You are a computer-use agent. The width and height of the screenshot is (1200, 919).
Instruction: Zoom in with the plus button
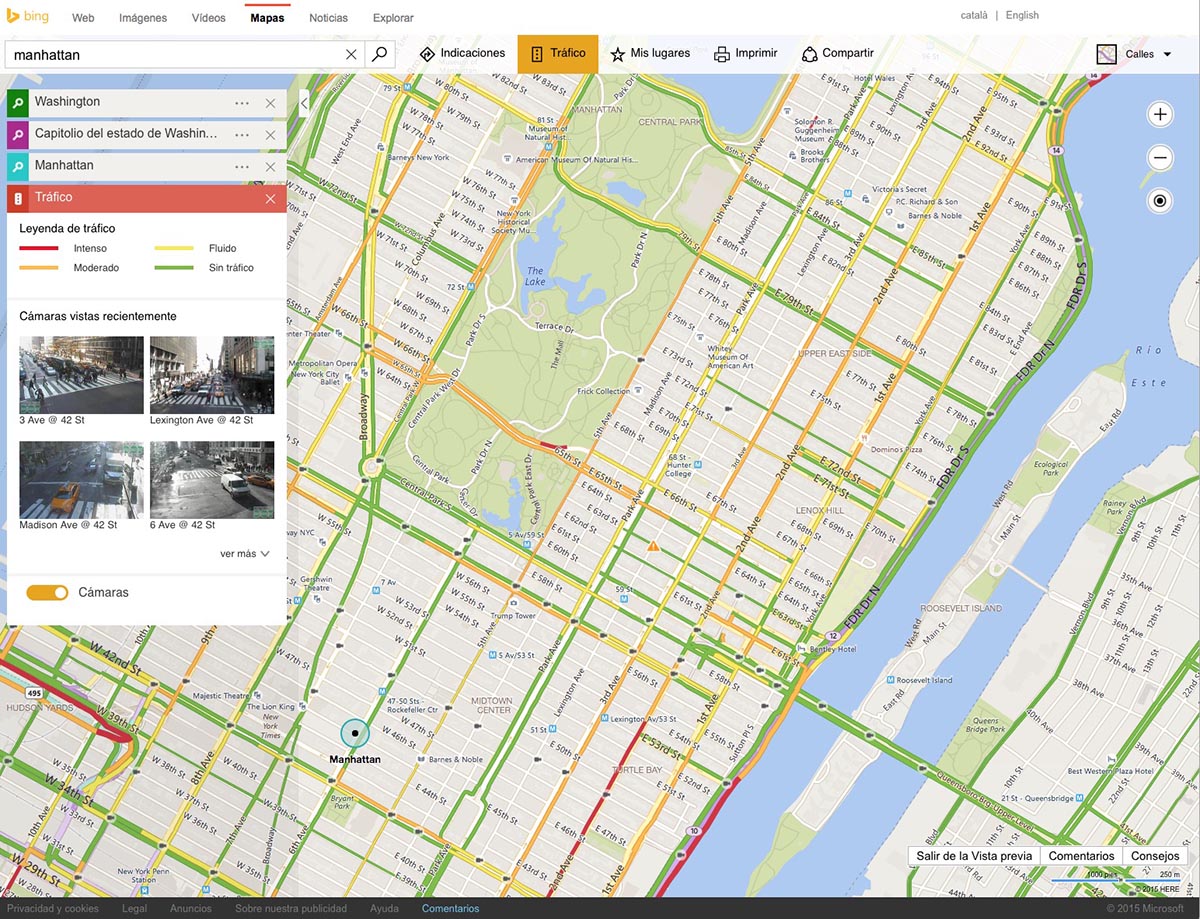[1160, 115]
